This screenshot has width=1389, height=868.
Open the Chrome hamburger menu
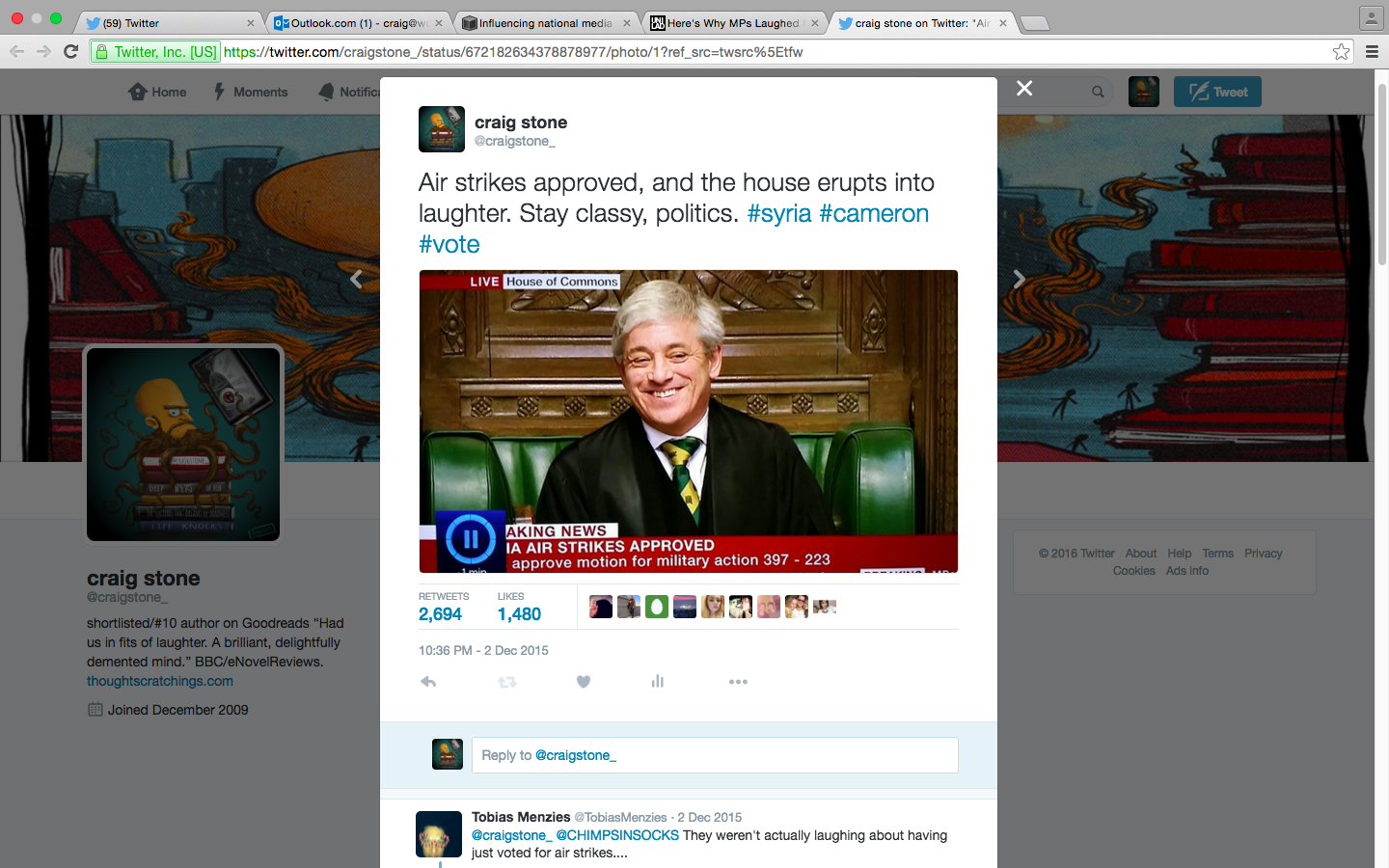pos(1372,52)
